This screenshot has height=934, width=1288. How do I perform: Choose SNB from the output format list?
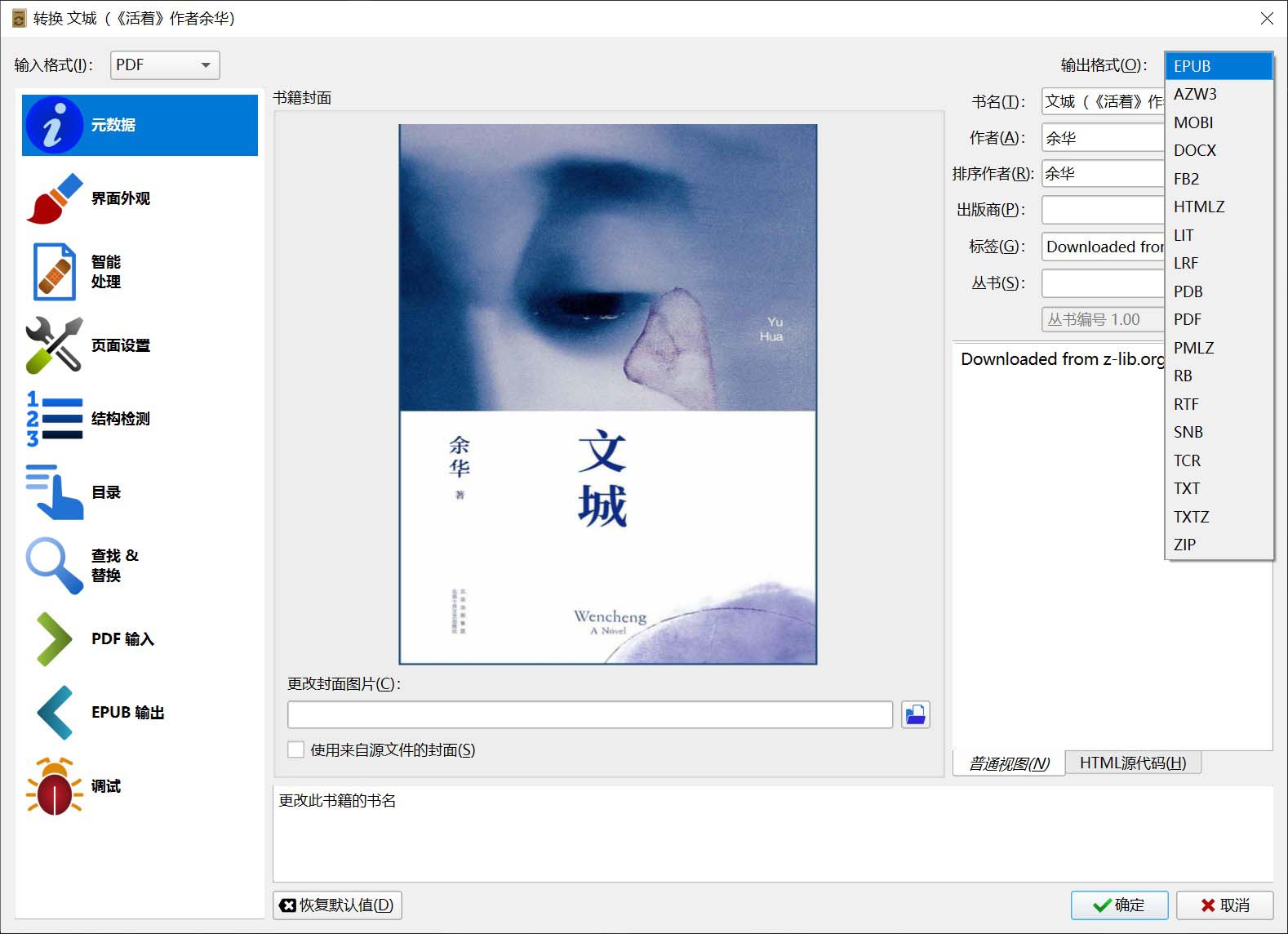click(1219, 432)
